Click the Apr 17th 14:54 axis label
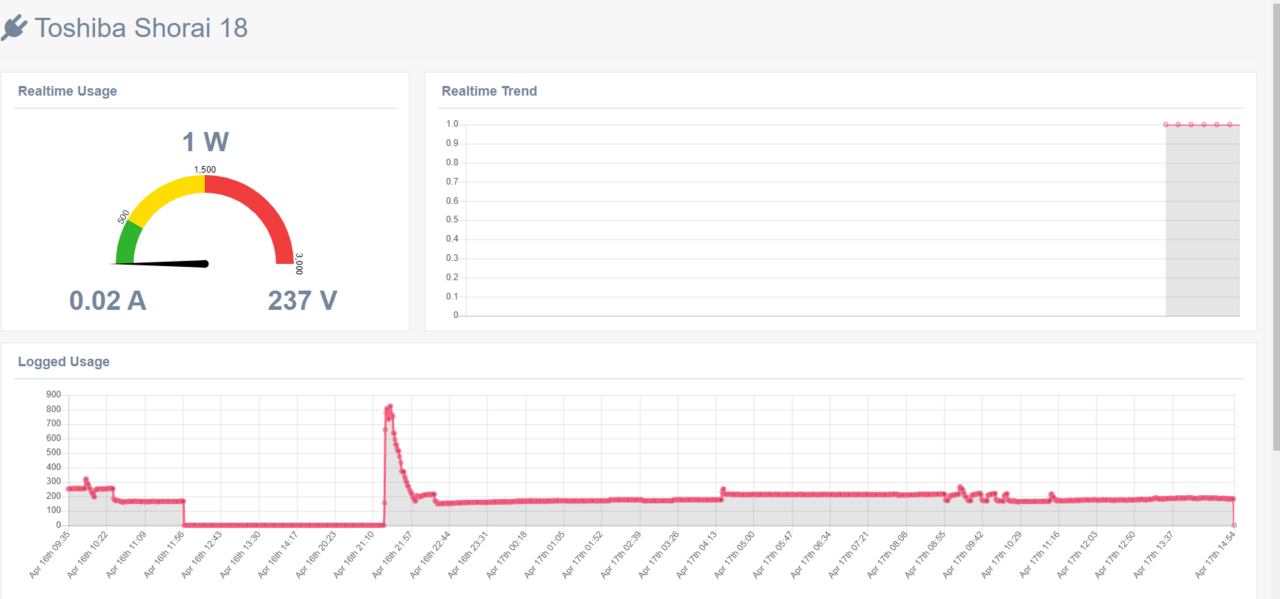 point(1216,556)
